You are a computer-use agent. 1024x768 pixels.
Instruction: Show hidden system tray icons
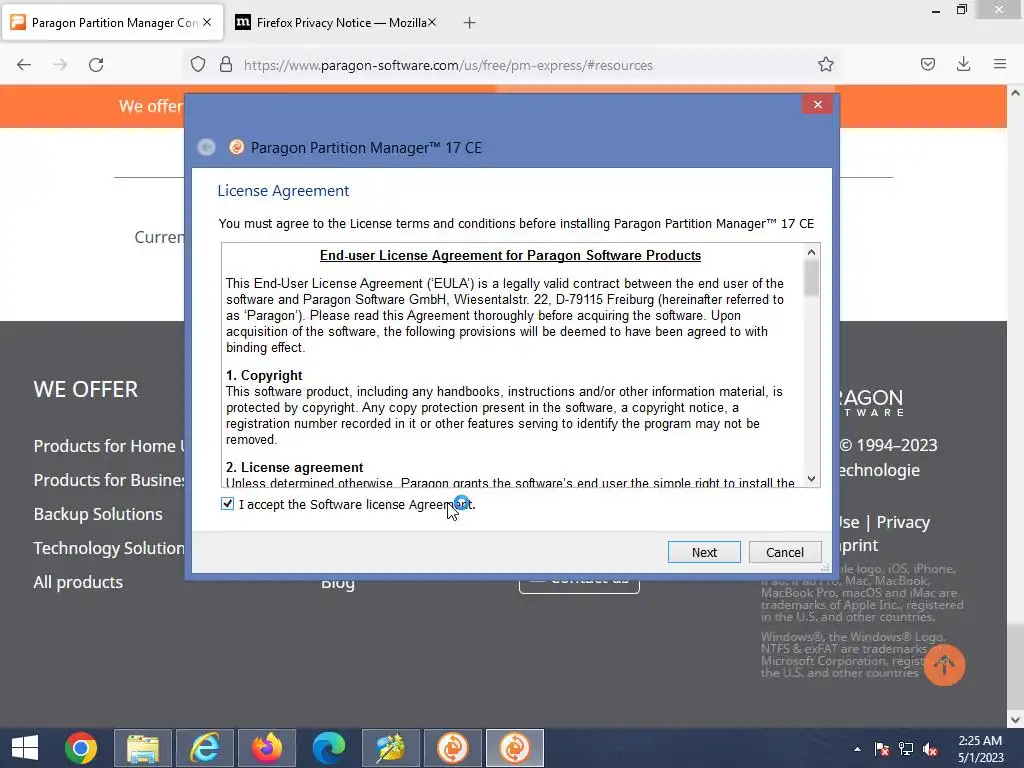click(x=857, y=749)
